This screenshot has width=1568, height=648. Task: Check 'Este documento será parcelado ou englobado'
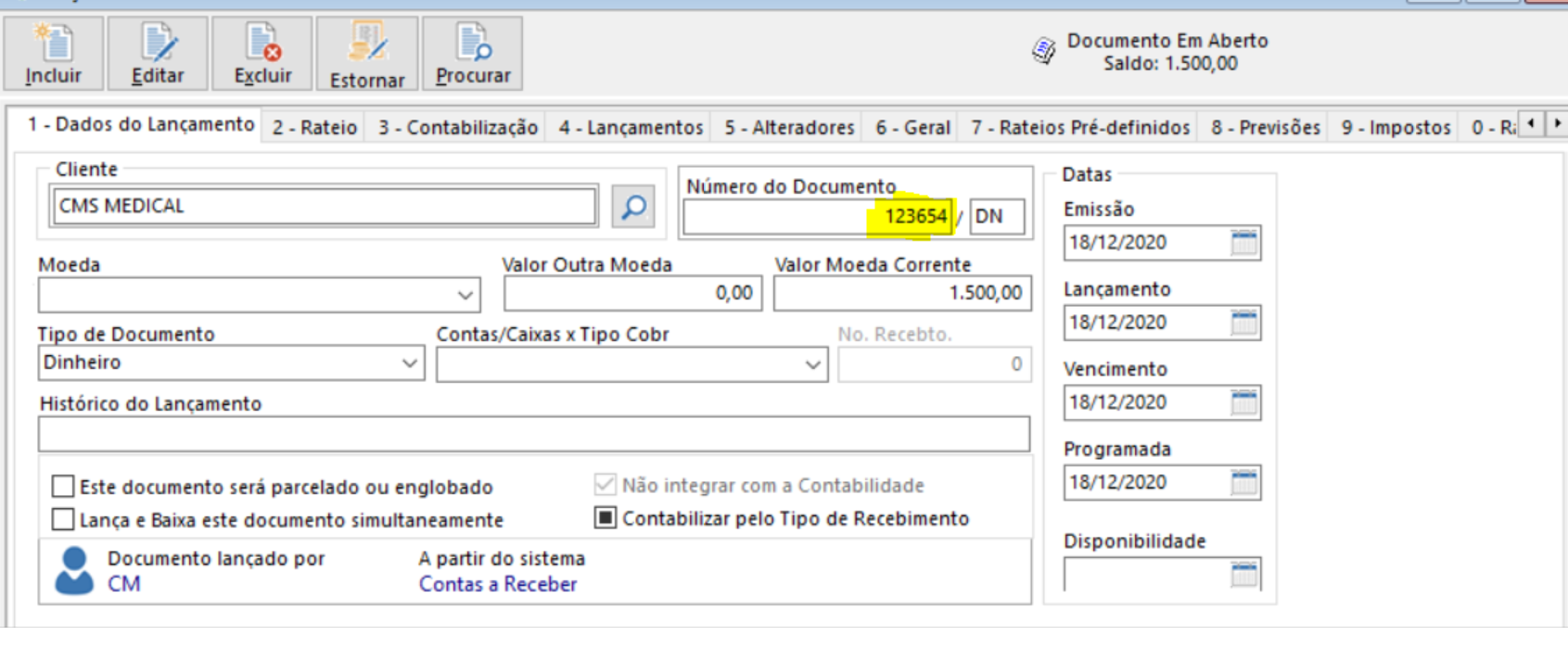click(x=63, y=487)
